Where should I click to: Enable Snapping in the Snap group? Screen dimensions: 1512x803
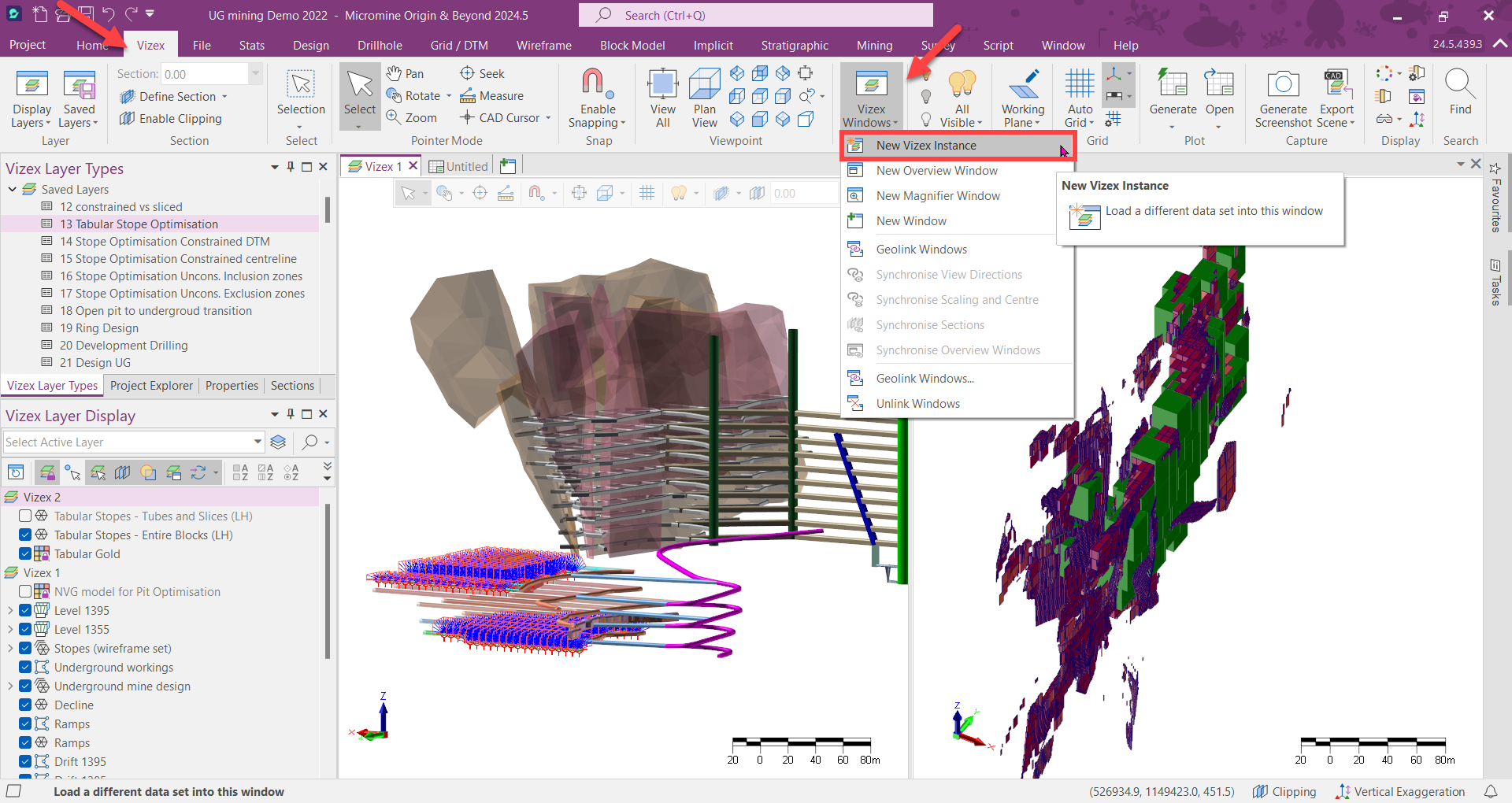coord(596,98)
